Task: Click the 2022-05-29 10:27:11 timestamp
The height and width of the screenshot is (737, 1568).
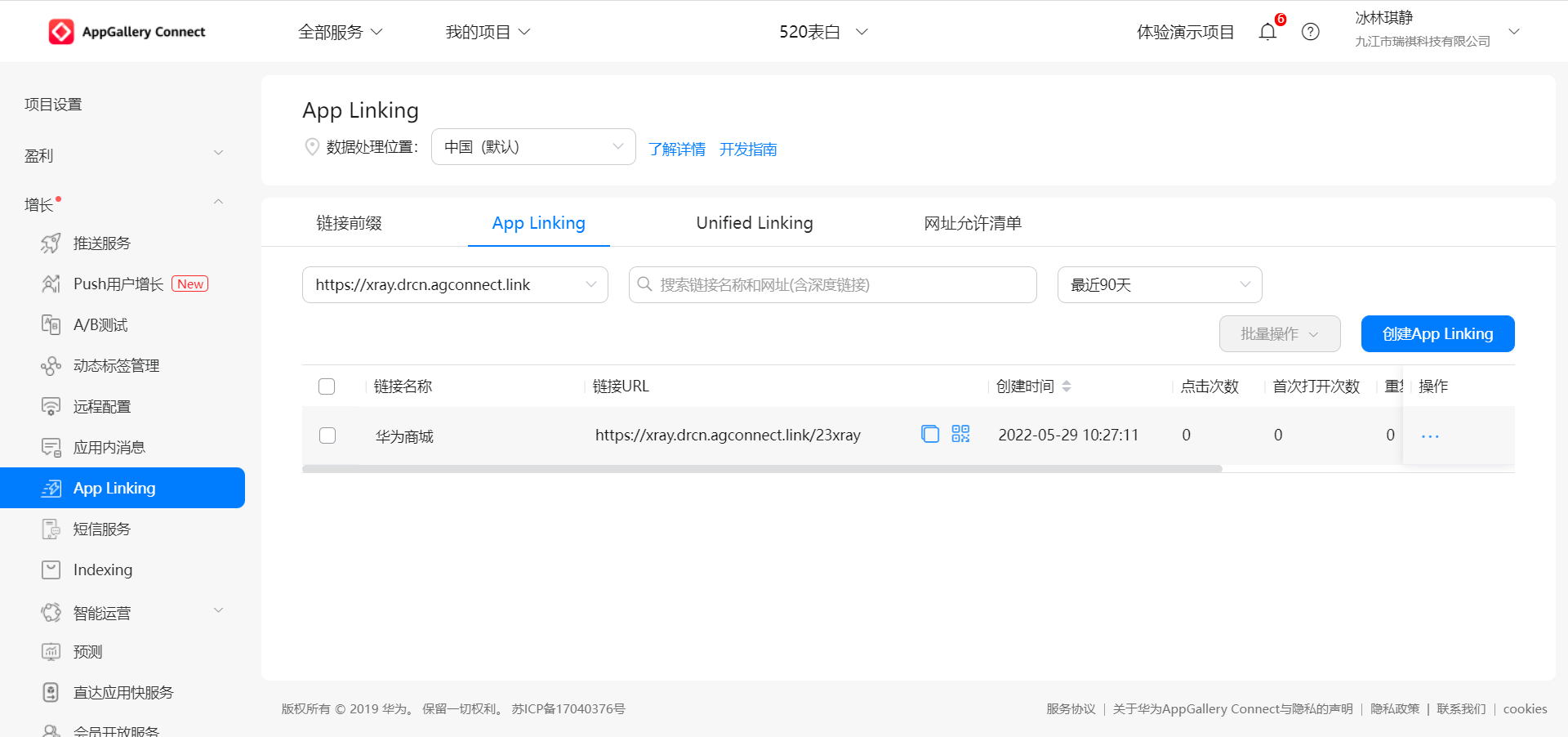Action: pos(1068,435)
